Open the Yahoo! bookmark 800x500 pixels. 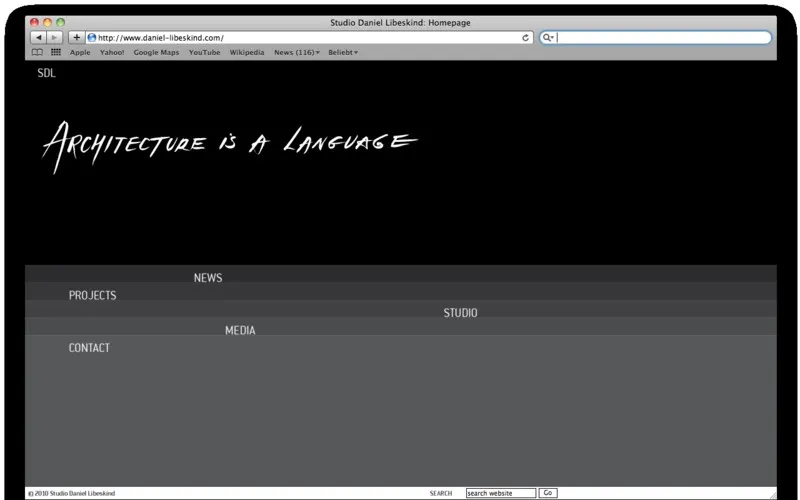click(x=112, y=52)
